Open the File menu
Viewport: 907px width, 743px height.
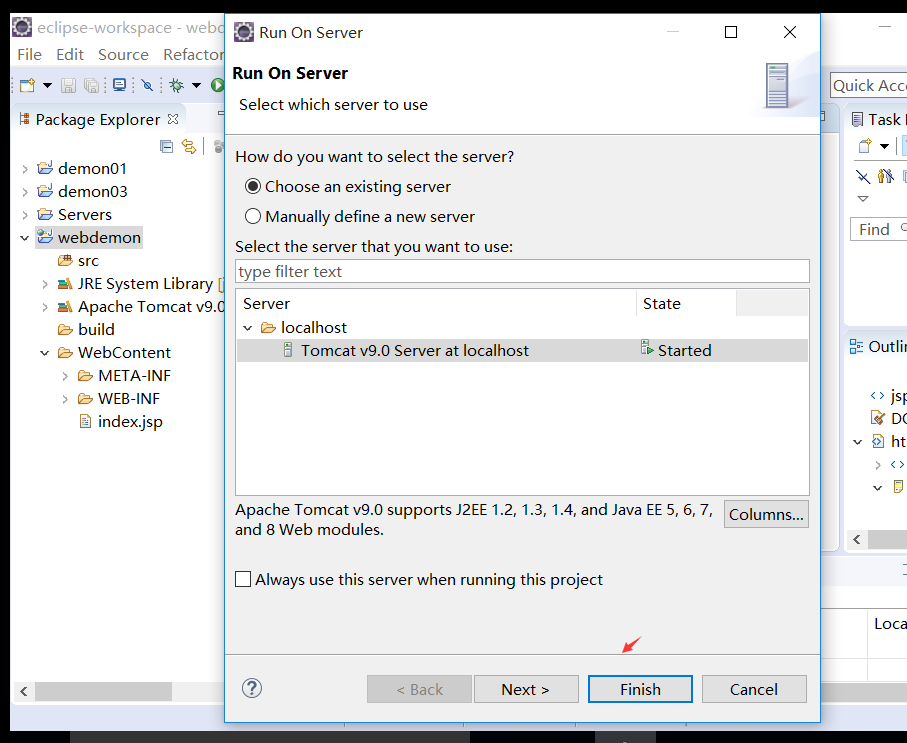(30, 54)
